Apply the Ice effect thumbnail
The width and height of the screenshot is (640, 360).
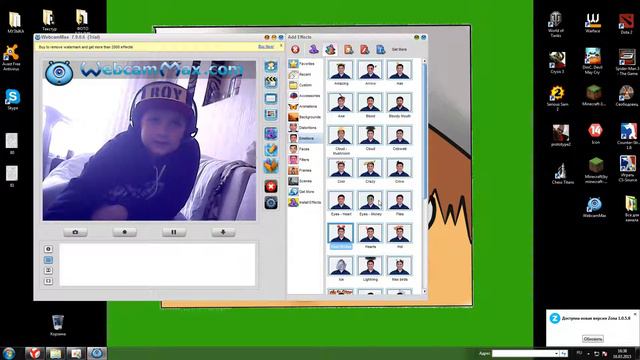[341, 266]
